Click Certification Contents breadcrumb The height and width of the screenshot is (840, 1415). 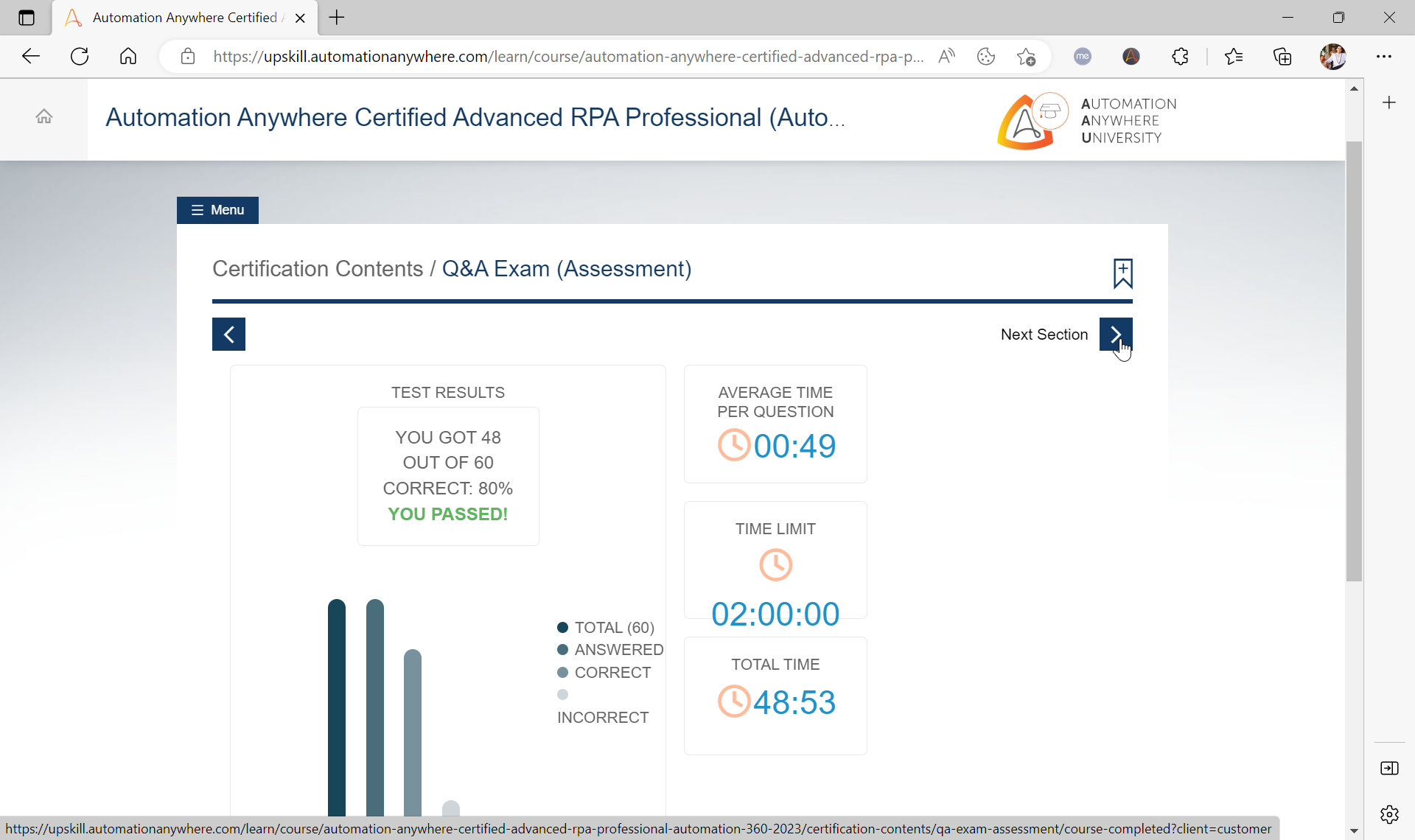(318, 269)
